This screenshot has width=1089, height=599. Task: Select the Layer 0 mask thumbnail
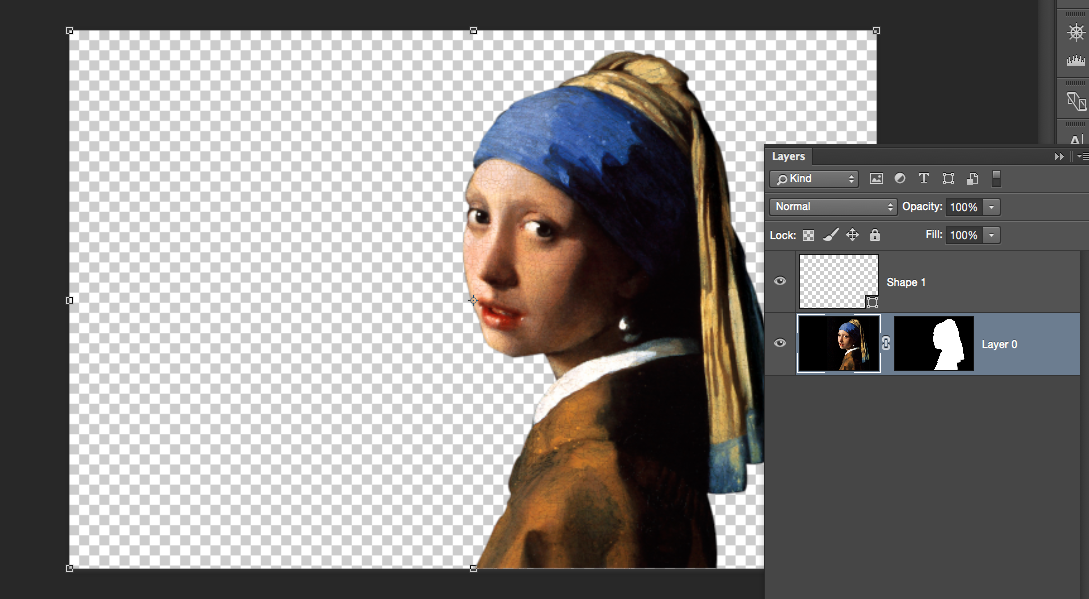(x=933, y=343)
